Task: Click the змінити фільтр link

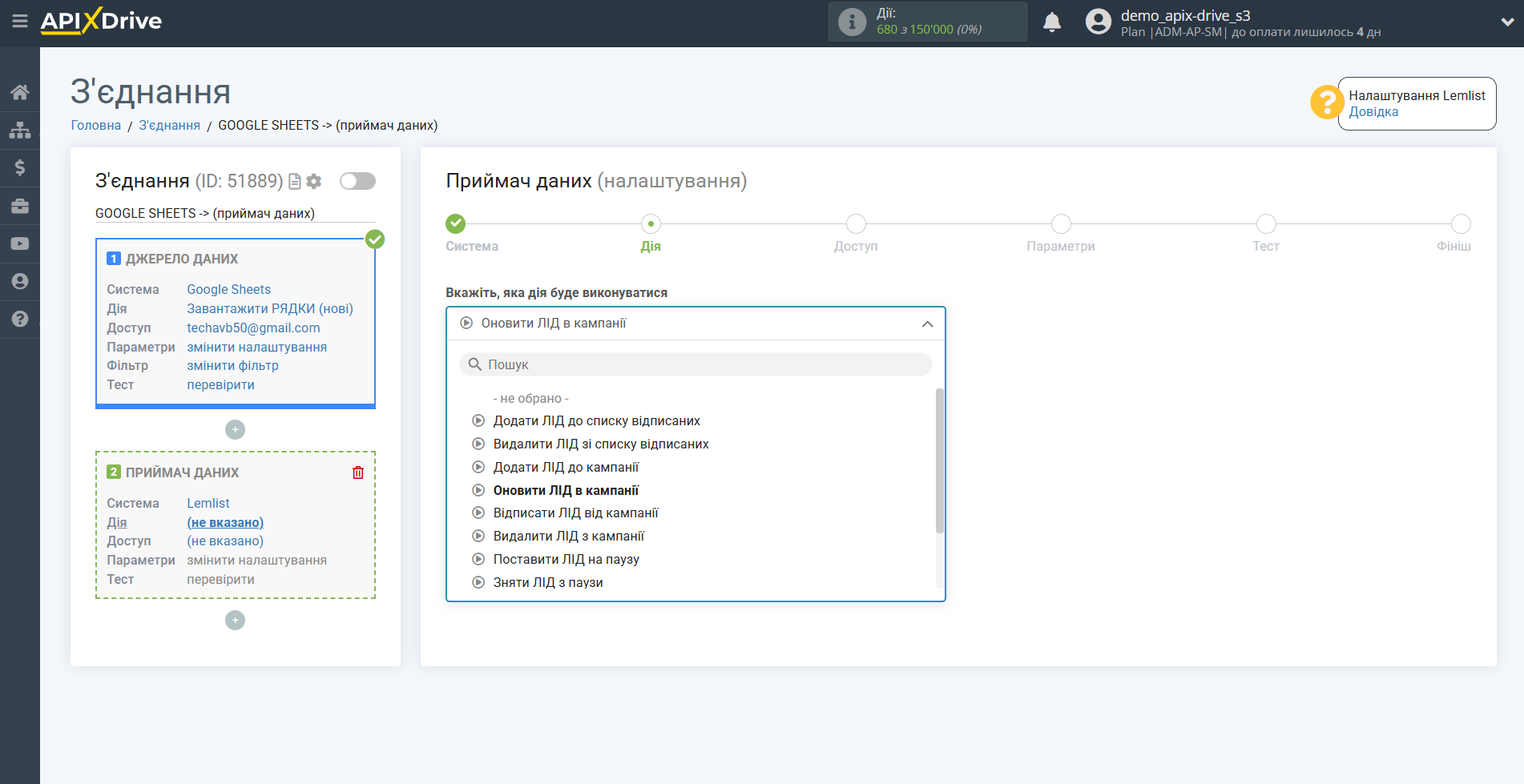Action: [x=232, y=365]
